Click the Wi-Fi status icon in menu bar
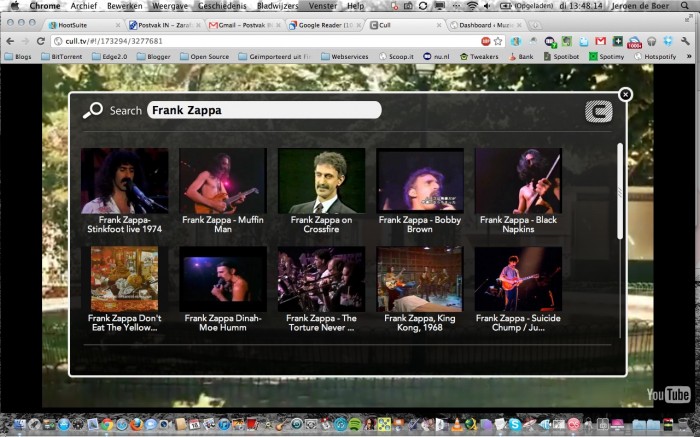Screen dimensions: 700x437 pyautogui.click(x=472, y=6)
